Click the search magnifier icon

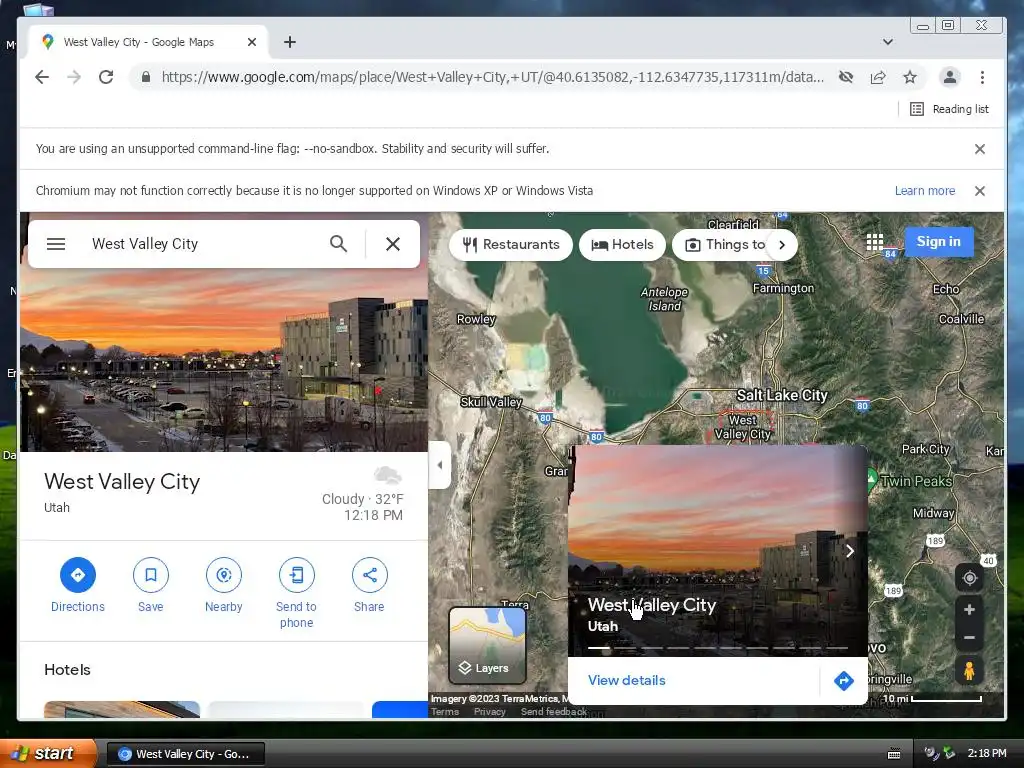point(338,244)
